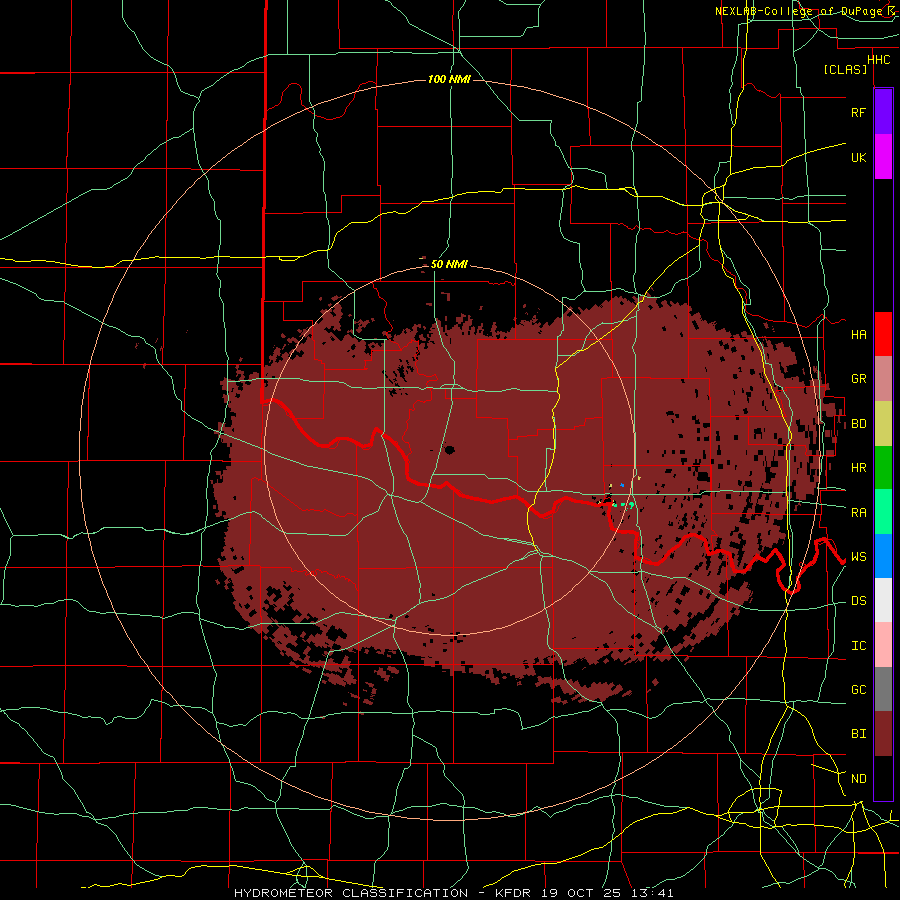Click the aqua-green RA echo cluster near the river
Viewport: 900px width, 900px height.
623,505
